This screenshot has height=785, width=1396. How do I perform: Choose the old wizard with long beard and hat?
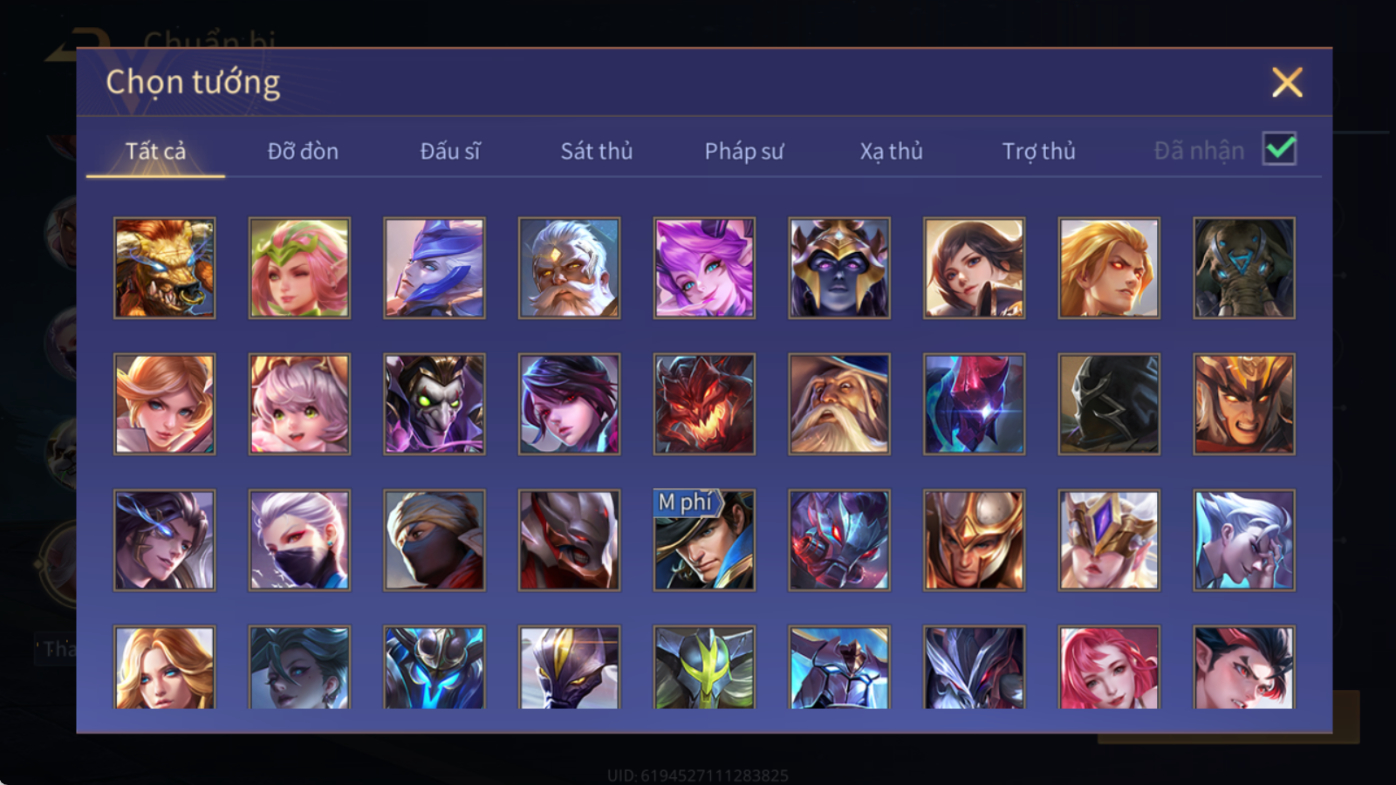click(x=839, y=404)
